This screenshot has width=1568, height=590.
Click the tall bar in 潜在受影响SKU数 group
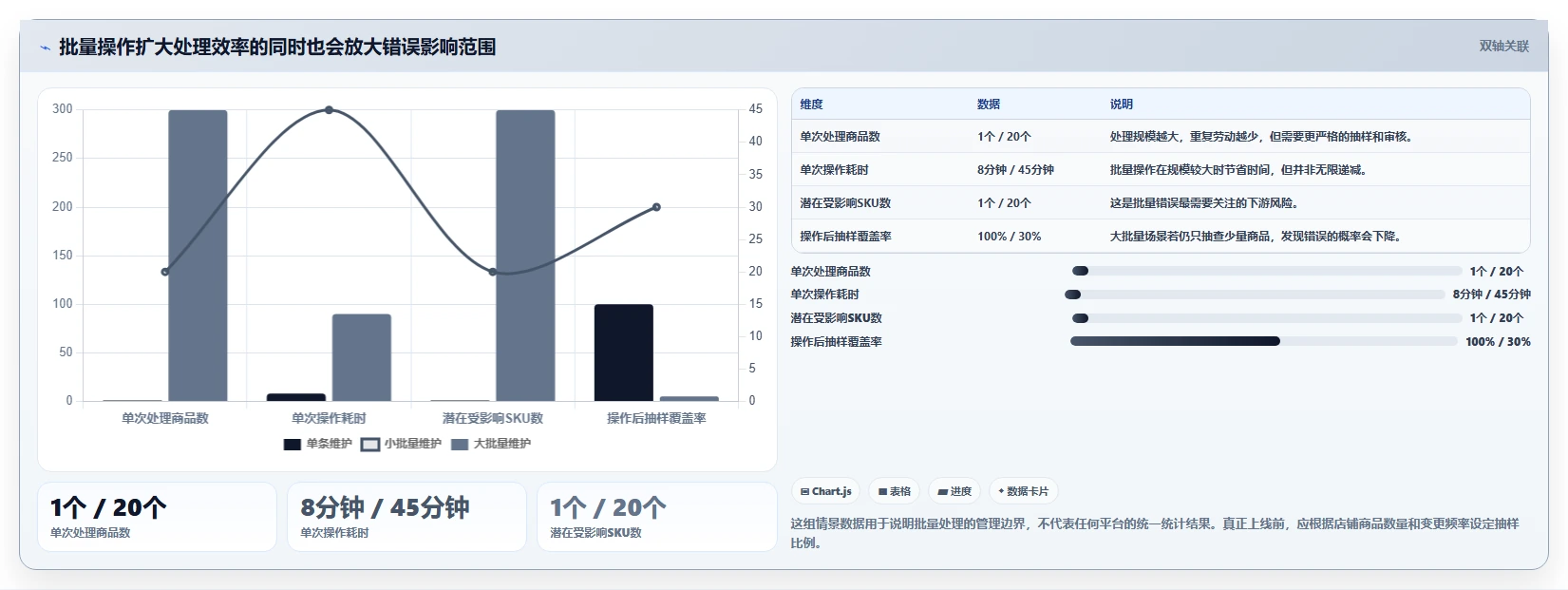[x=525, y=256]
